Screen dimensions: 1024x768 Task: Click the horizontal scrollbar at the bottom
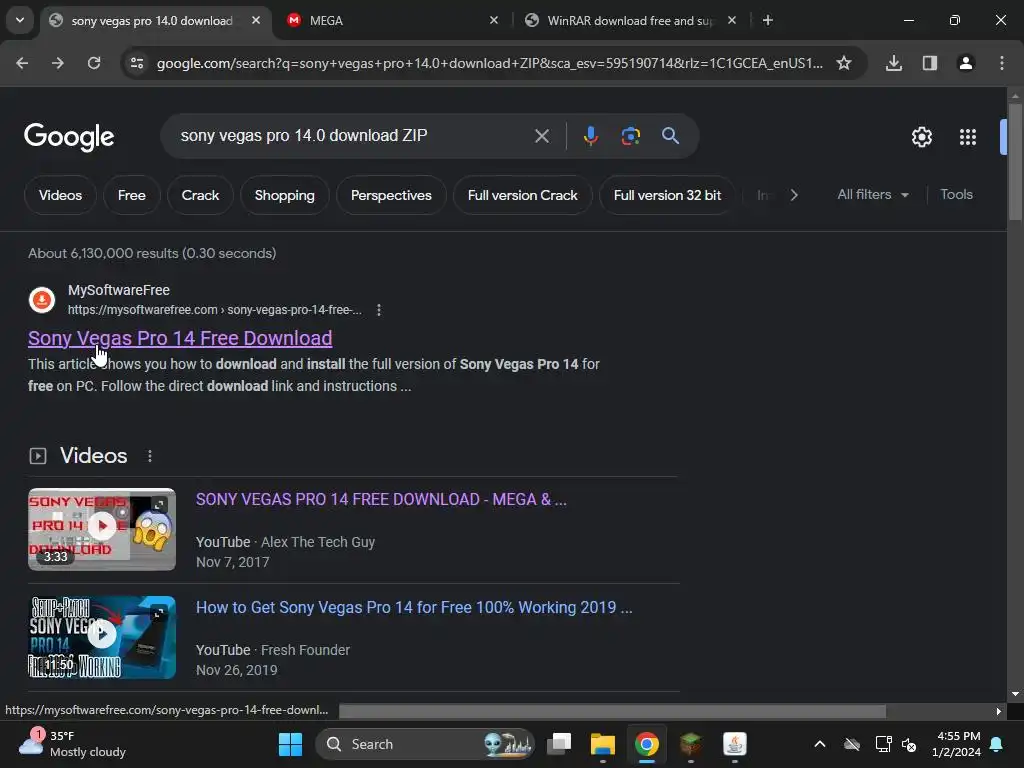(x=613, y=711)
